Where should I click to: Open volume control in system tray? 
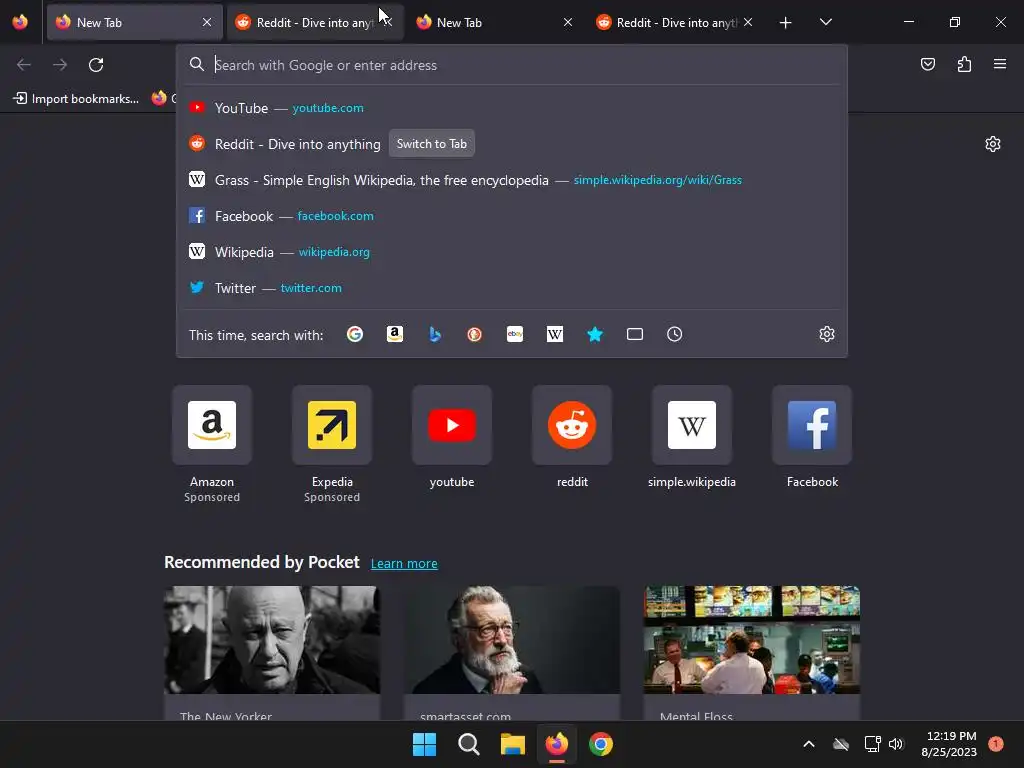tap(896, 744)
